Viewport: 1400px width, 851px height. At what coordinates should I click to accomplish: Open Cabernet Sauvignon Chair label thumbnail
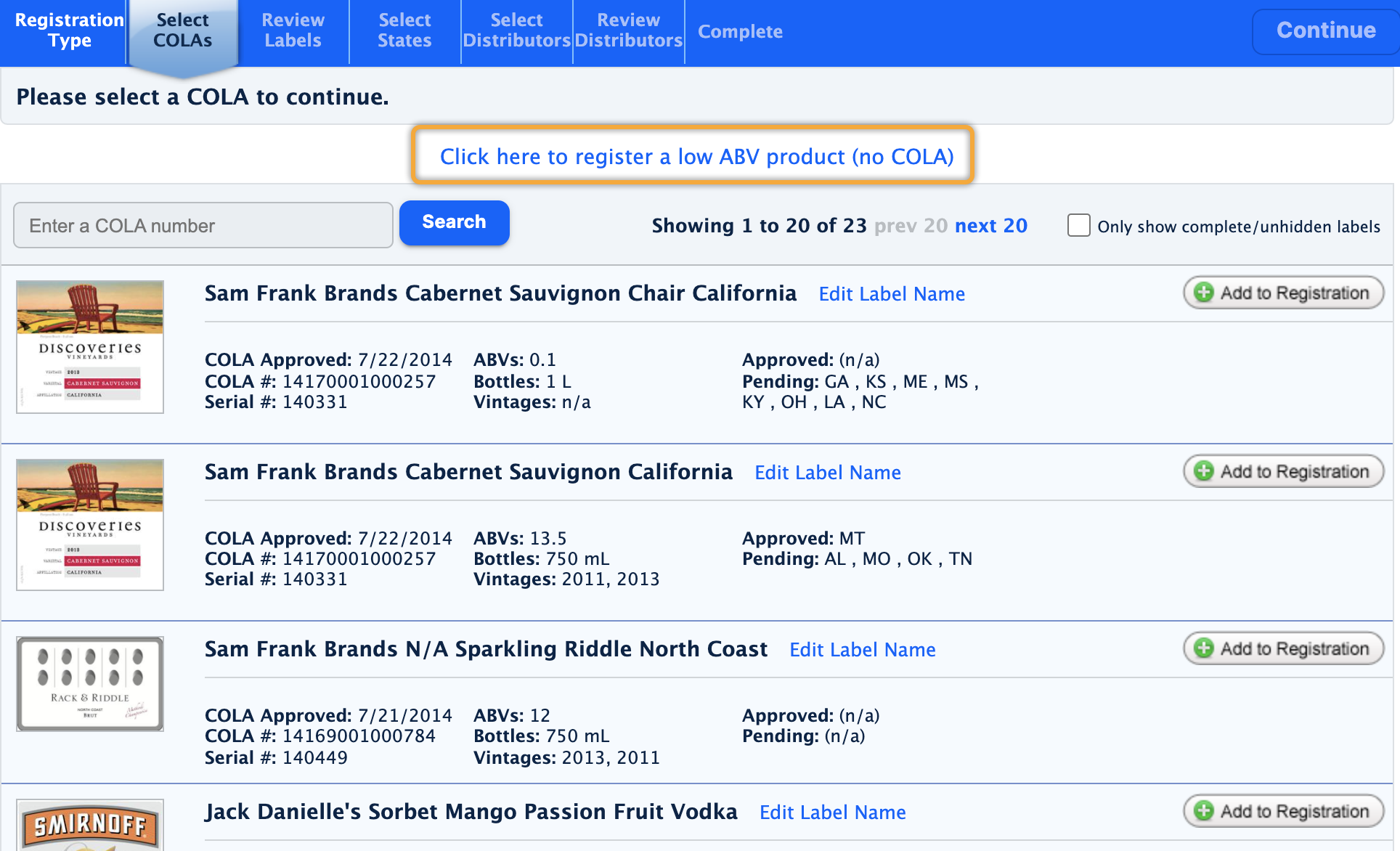pyautogui.click(x=90, y=347)
